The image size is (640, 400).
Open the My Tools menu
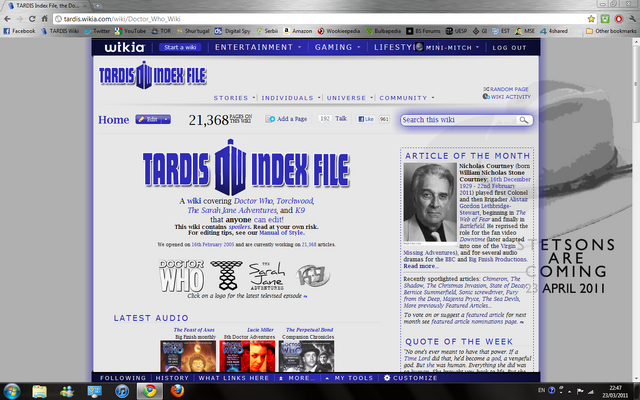(x=349, y=378)
